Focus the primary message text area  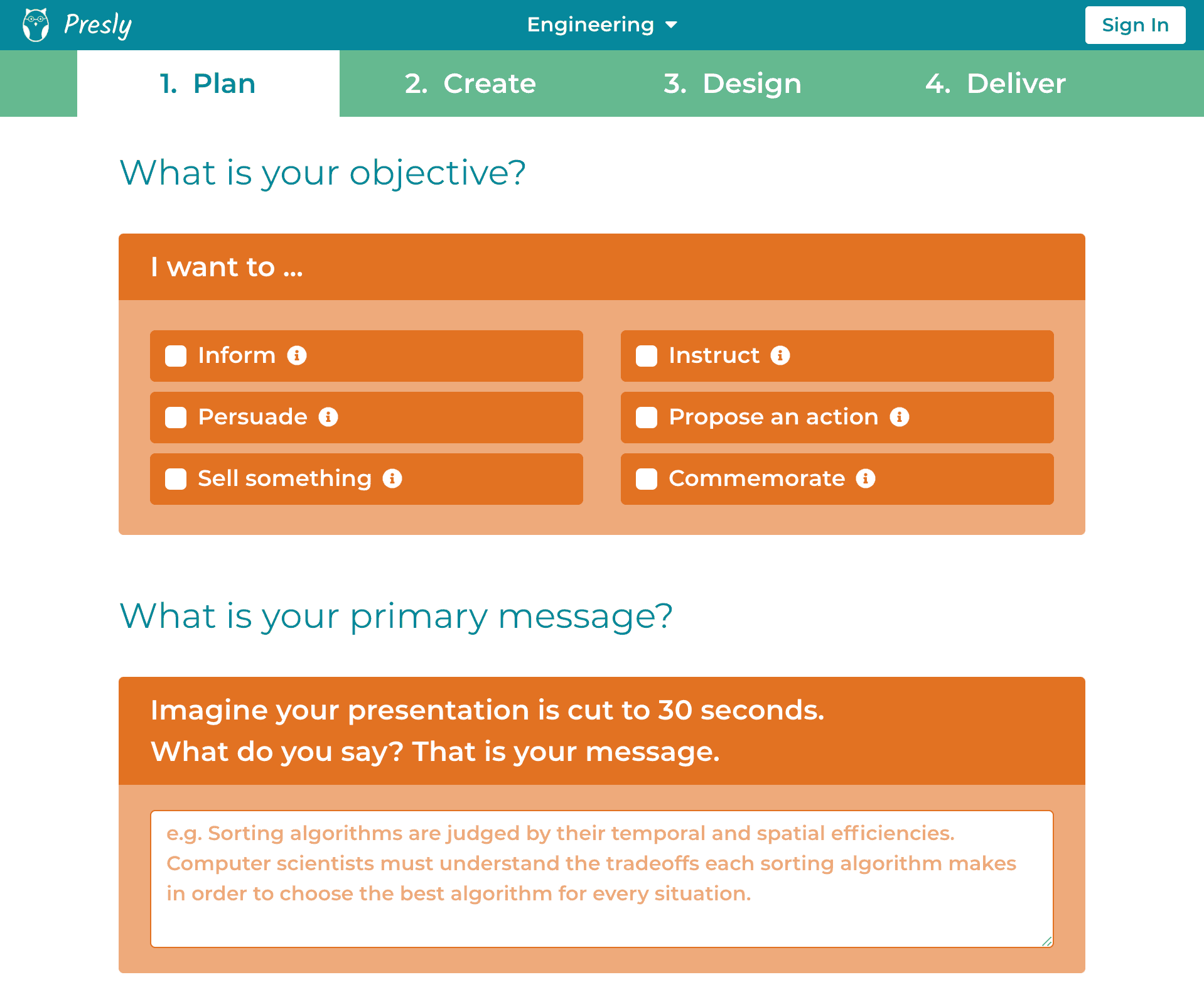click(x=601, y=878)
